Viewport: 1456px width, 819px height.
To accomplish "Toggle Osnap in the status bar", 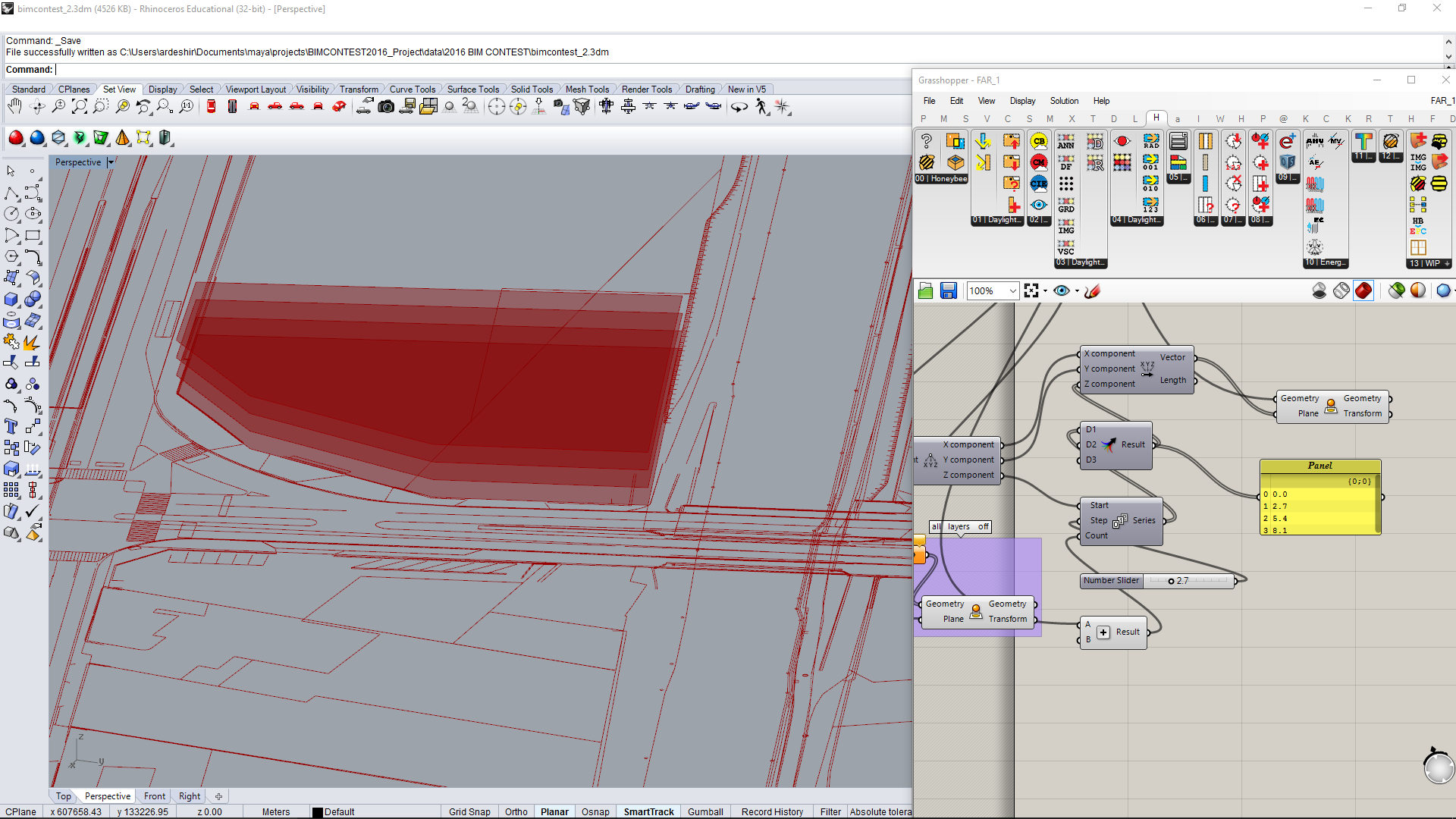I will tap(595, 811).
